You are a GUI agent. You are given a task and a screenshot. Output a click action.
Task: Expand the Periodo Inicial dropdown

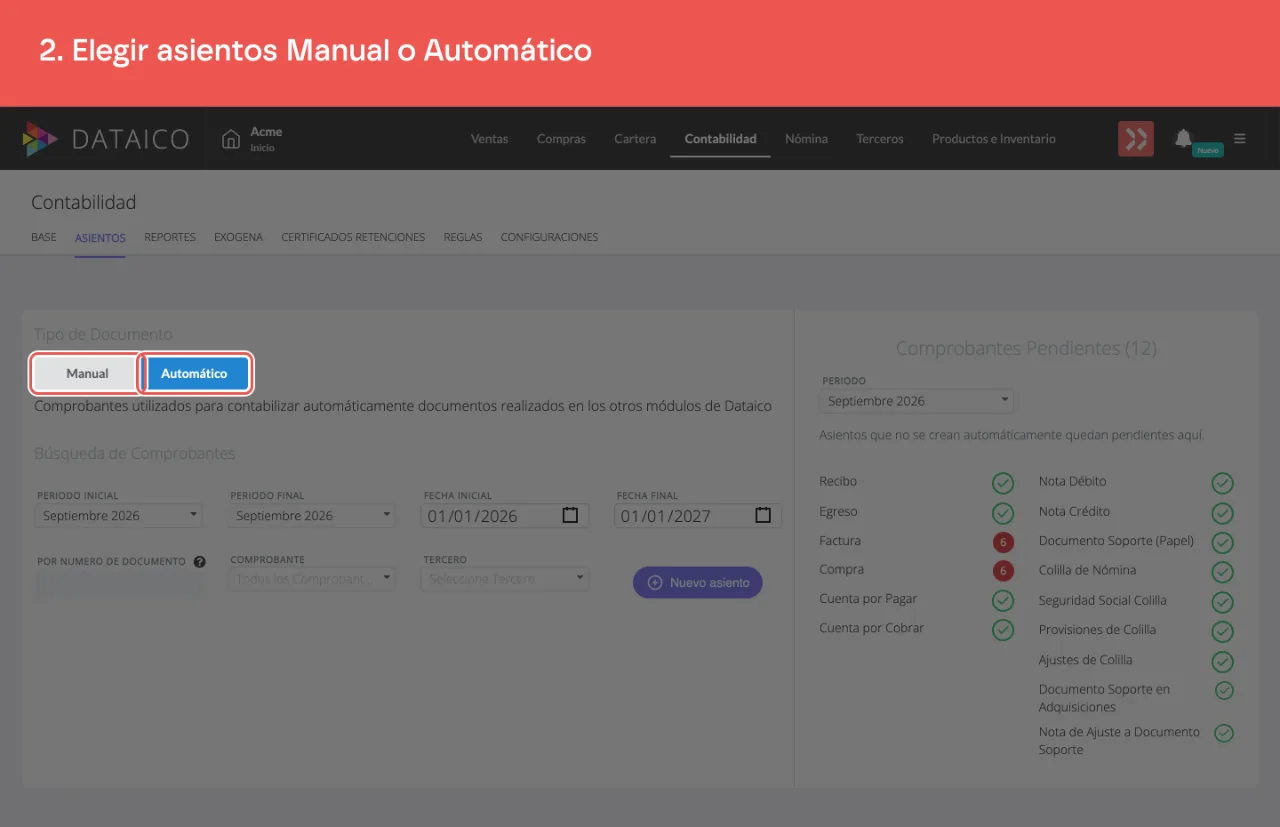click(118, 516)
